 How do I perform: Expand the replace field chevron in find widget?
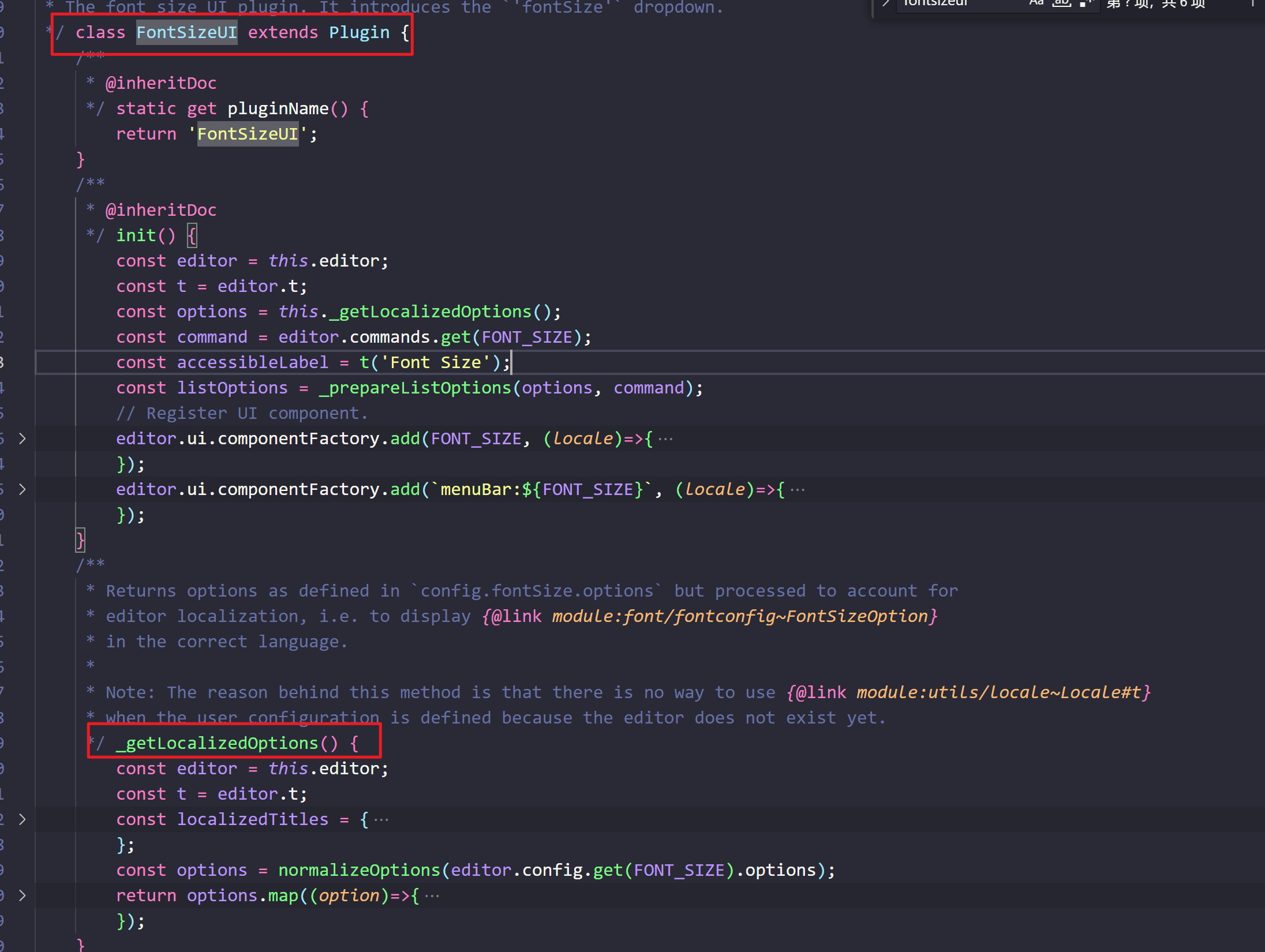(x=885, y=3)
